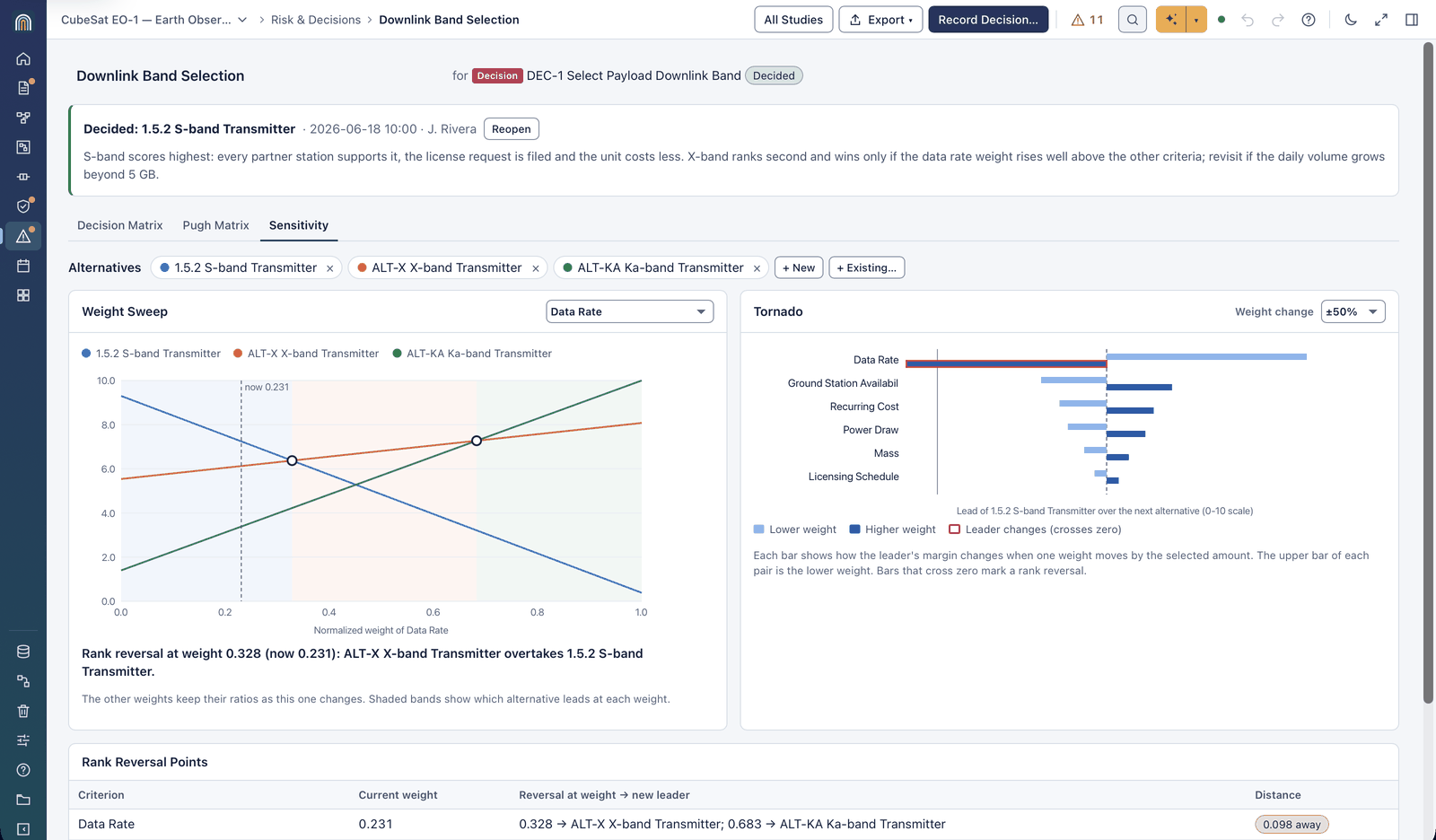Open the Home icon in sidebar
This screenshot has width=1436, height=840.
(23, 58)
